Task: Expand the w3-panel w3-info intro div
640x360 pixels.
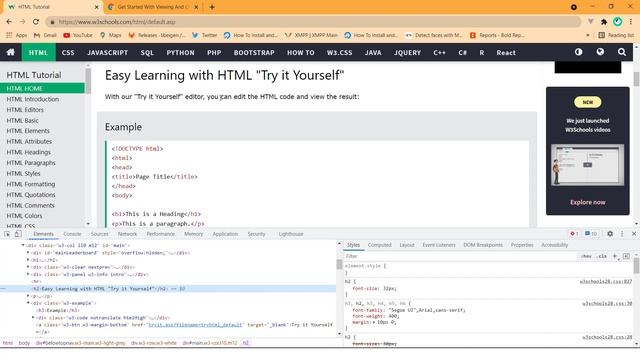Action: tap(28, 274)
